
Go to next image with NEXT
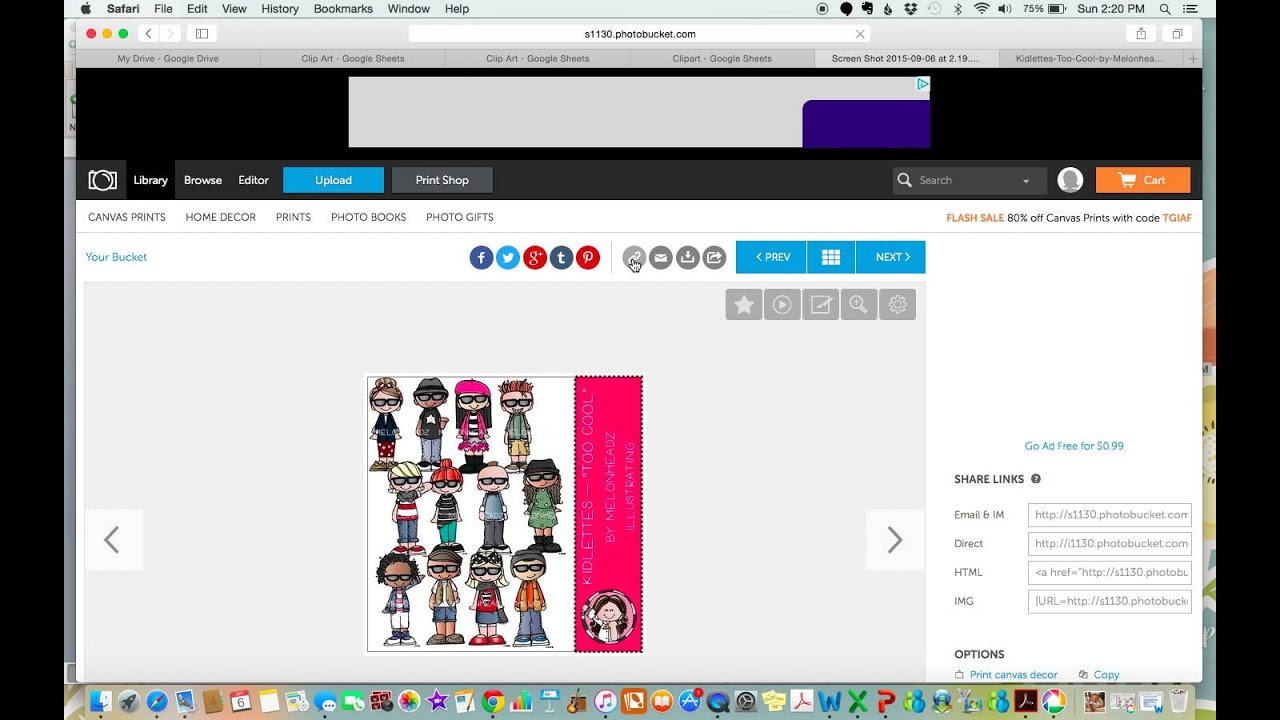(891, 257)
